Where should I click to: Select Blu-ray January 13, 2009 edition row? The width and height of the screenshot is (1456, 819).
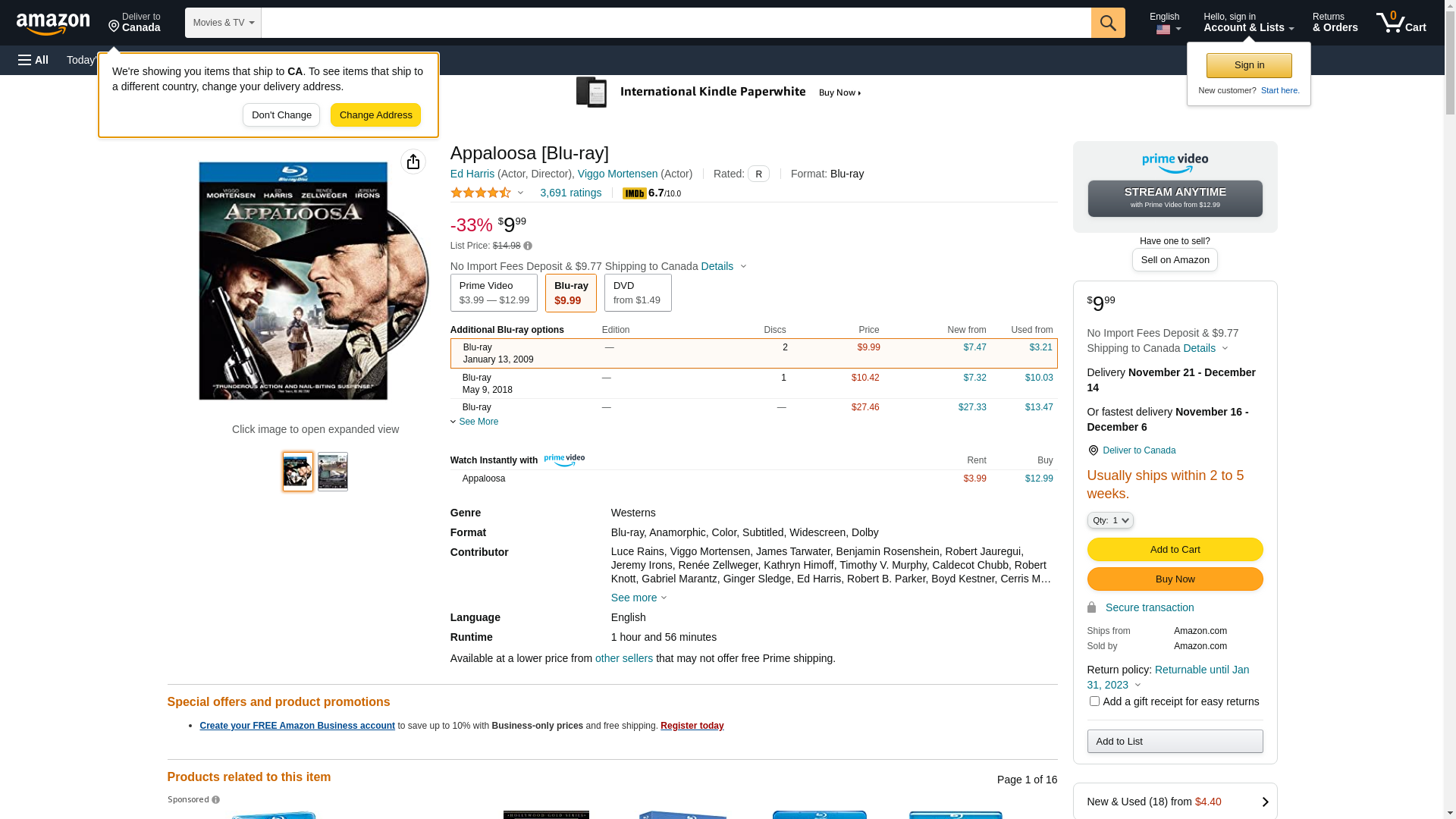click(754, 353)
